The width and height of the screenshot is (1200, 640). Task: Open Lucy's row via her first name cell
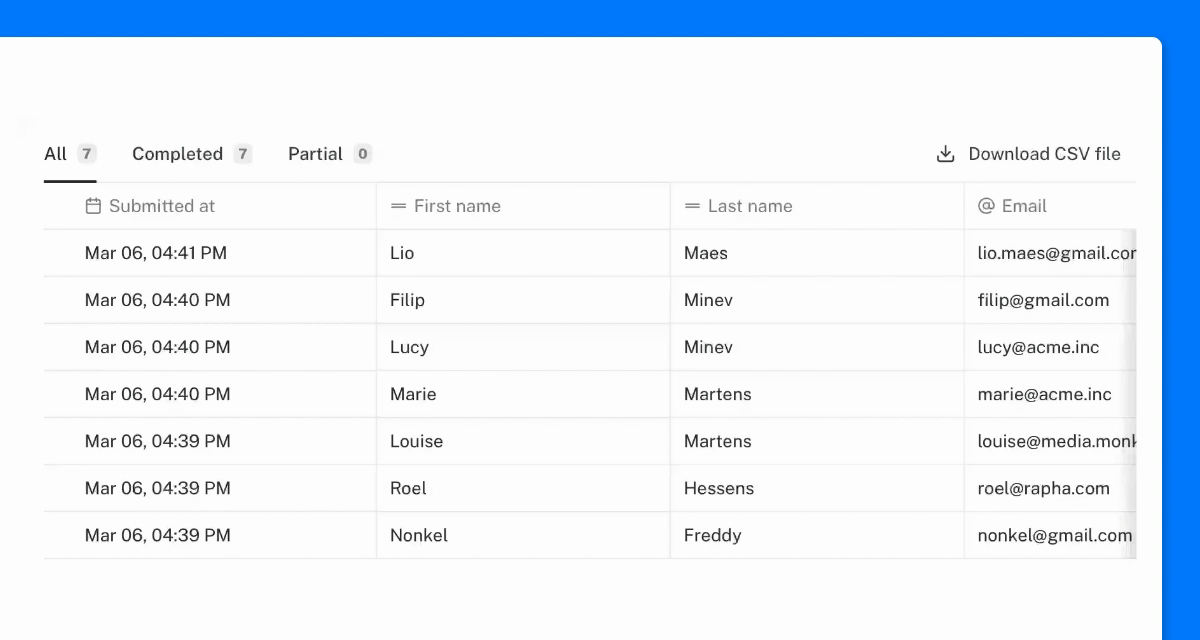coord(523,347)
